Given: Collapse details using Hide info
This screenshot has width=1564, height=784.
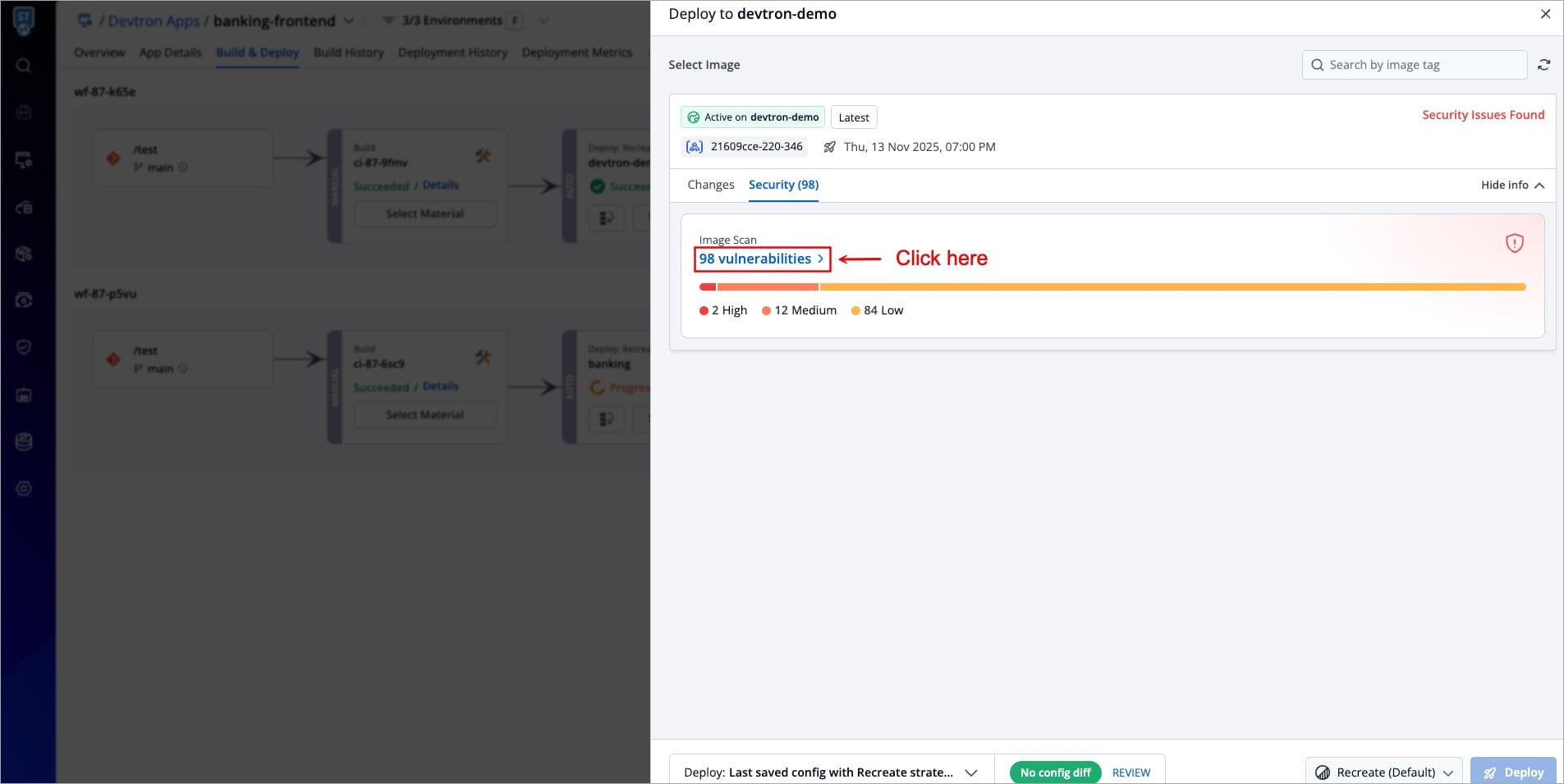Looking at the screenshot, I should coord(1511,186).
